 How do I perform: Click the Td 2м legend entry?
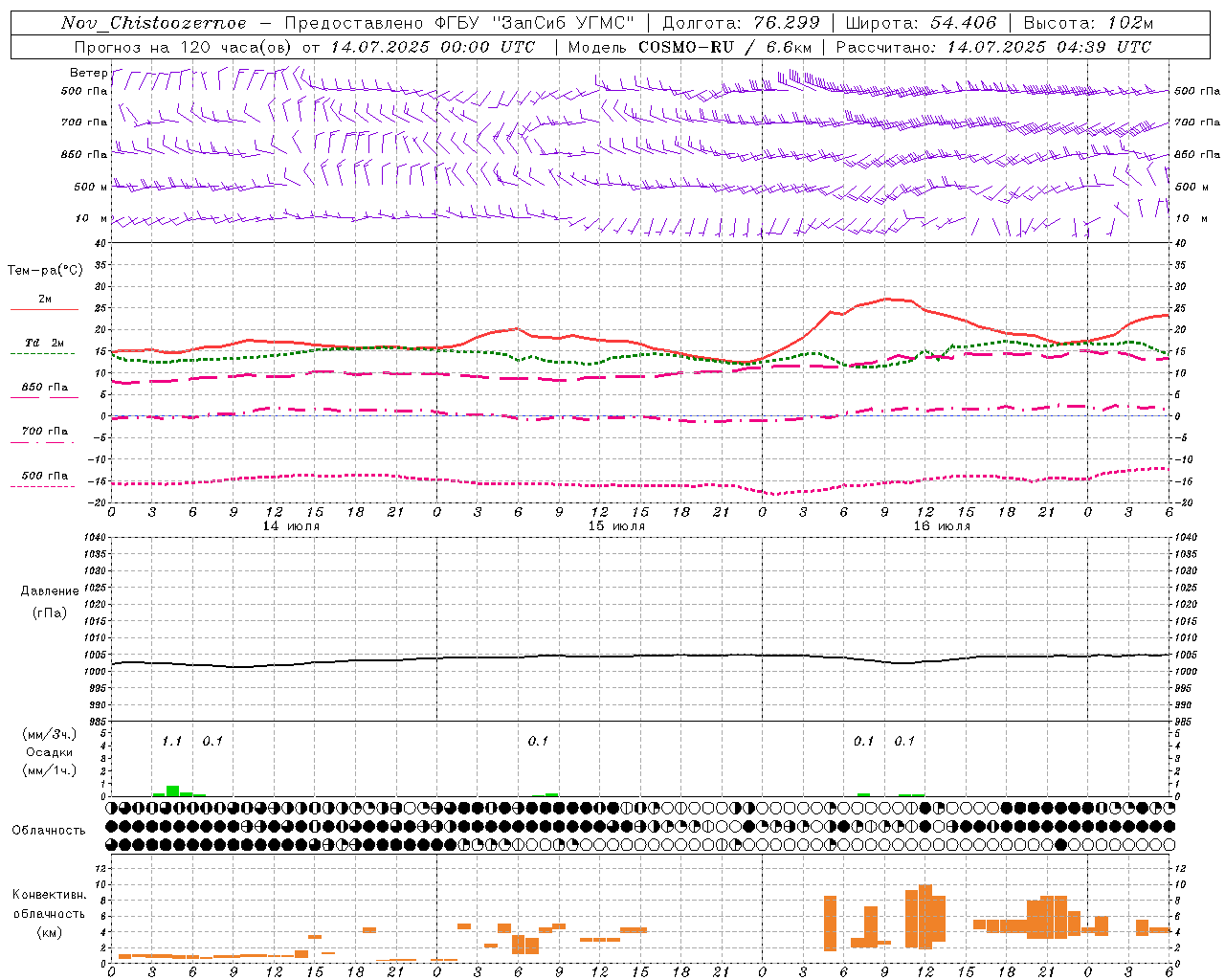tap(44, 343)
